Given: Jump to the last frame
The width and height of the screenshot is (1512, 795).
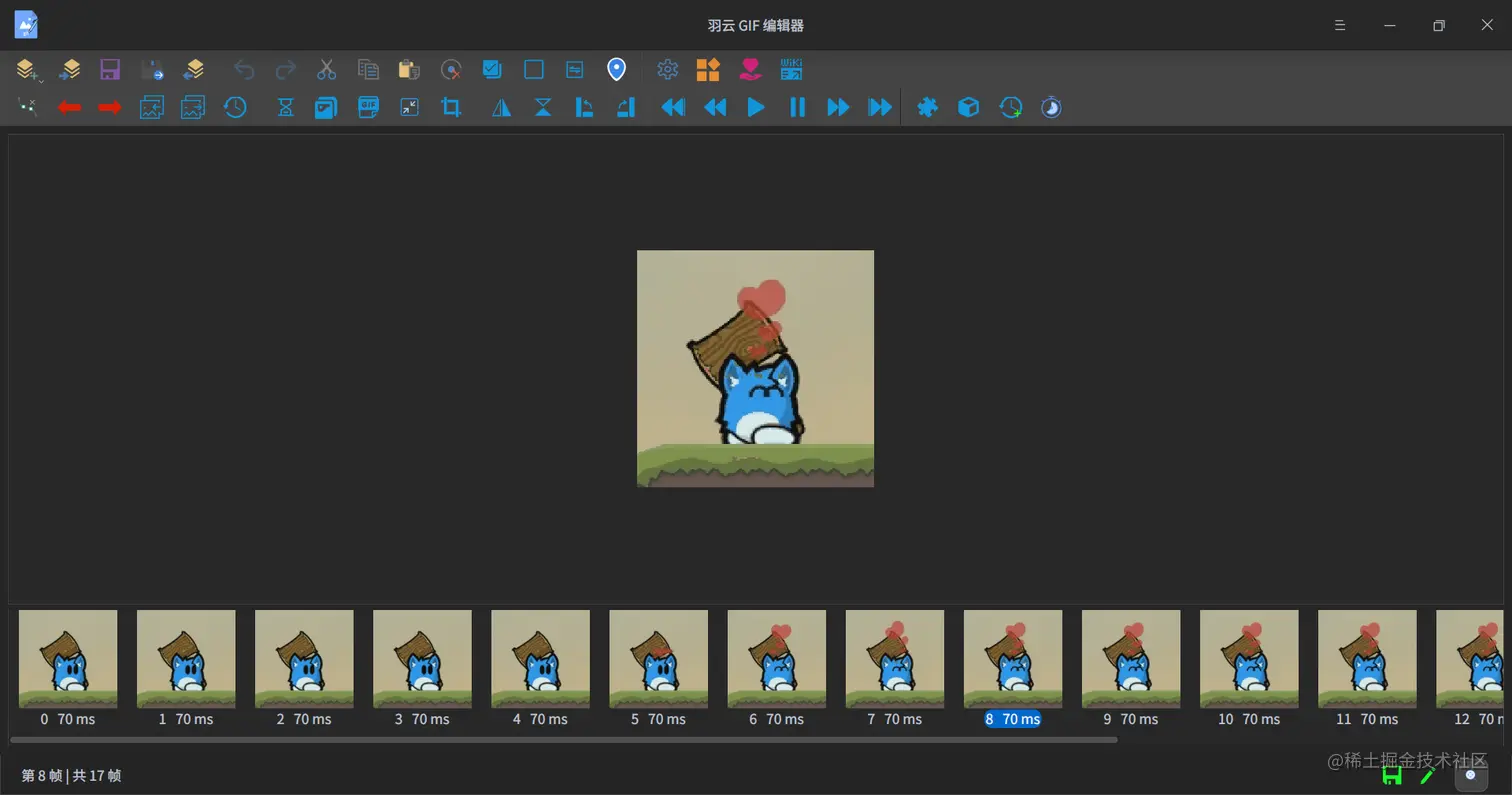Looking at the screenshot, I should coord(880,107).
